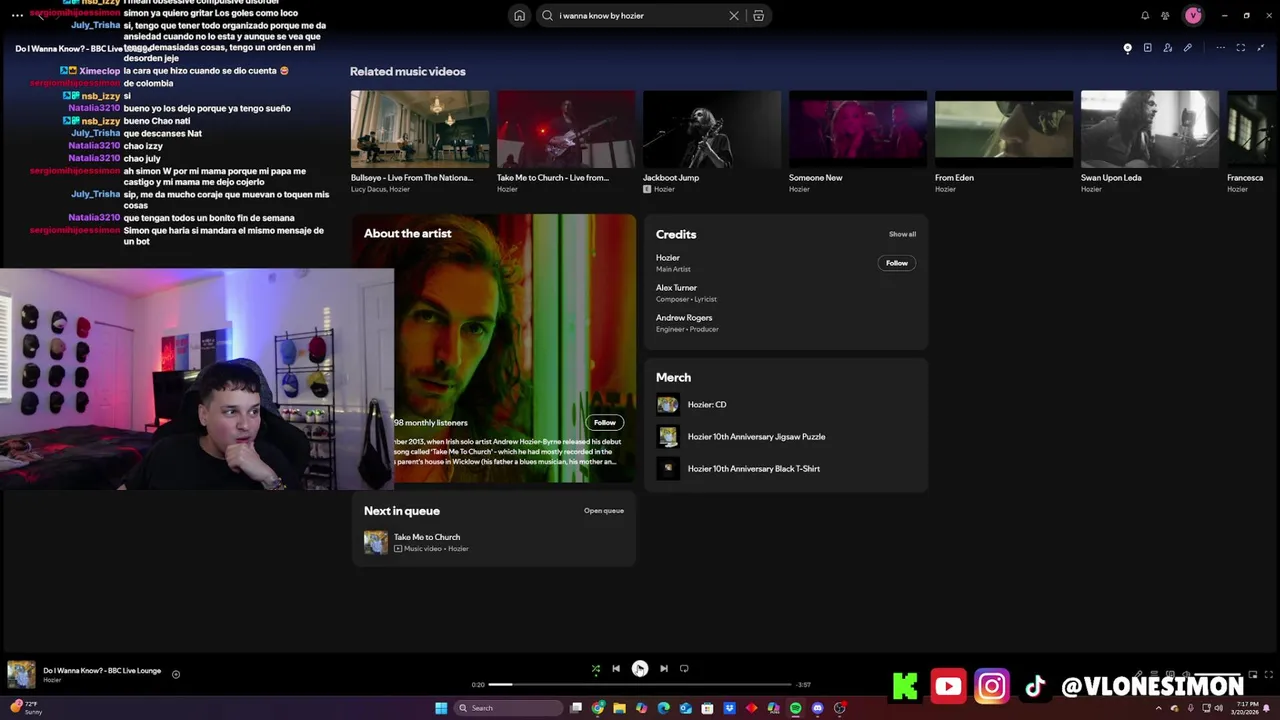
Task: Open the Browse icon beside the search bar
Action: (x=759, y=16)
